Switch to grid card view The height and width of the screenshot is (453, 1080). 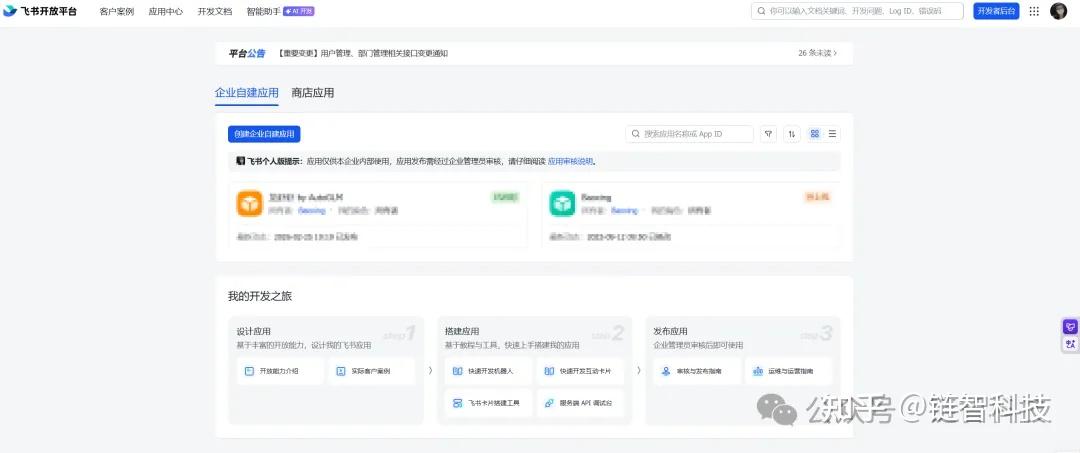pos(815,134)
